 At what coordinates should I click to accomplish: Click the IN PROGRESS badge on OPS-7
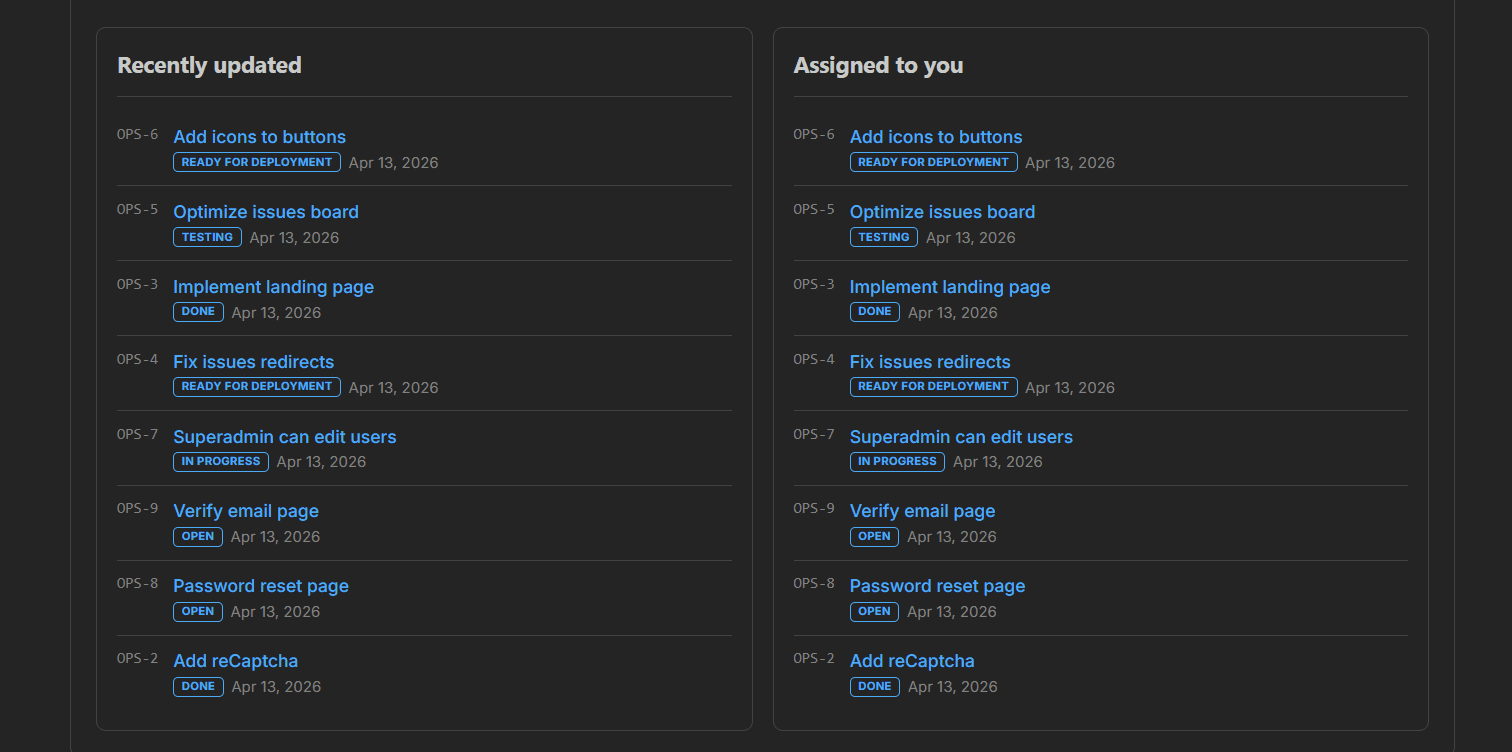(220, 462)
